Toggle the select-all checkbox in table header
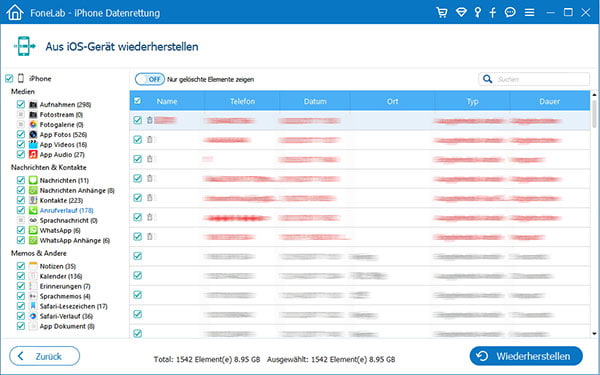The width and height of the screenshot is (600, 375). [137, 101]
